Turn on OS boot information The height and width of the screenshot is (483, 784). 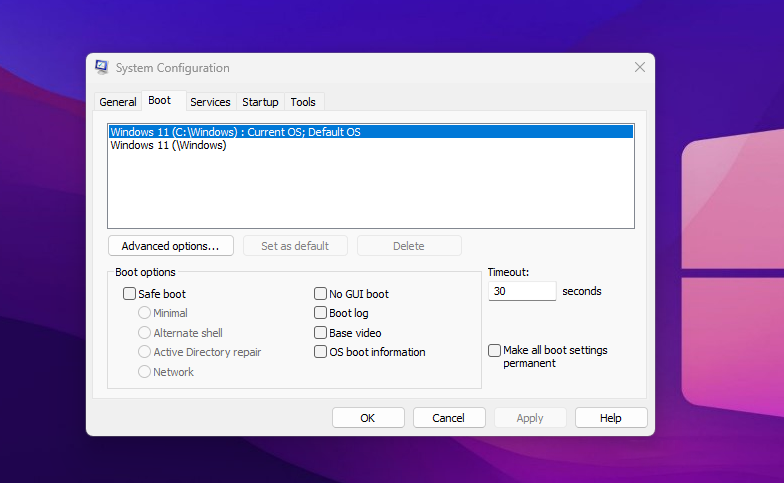(x=321, y=352)
